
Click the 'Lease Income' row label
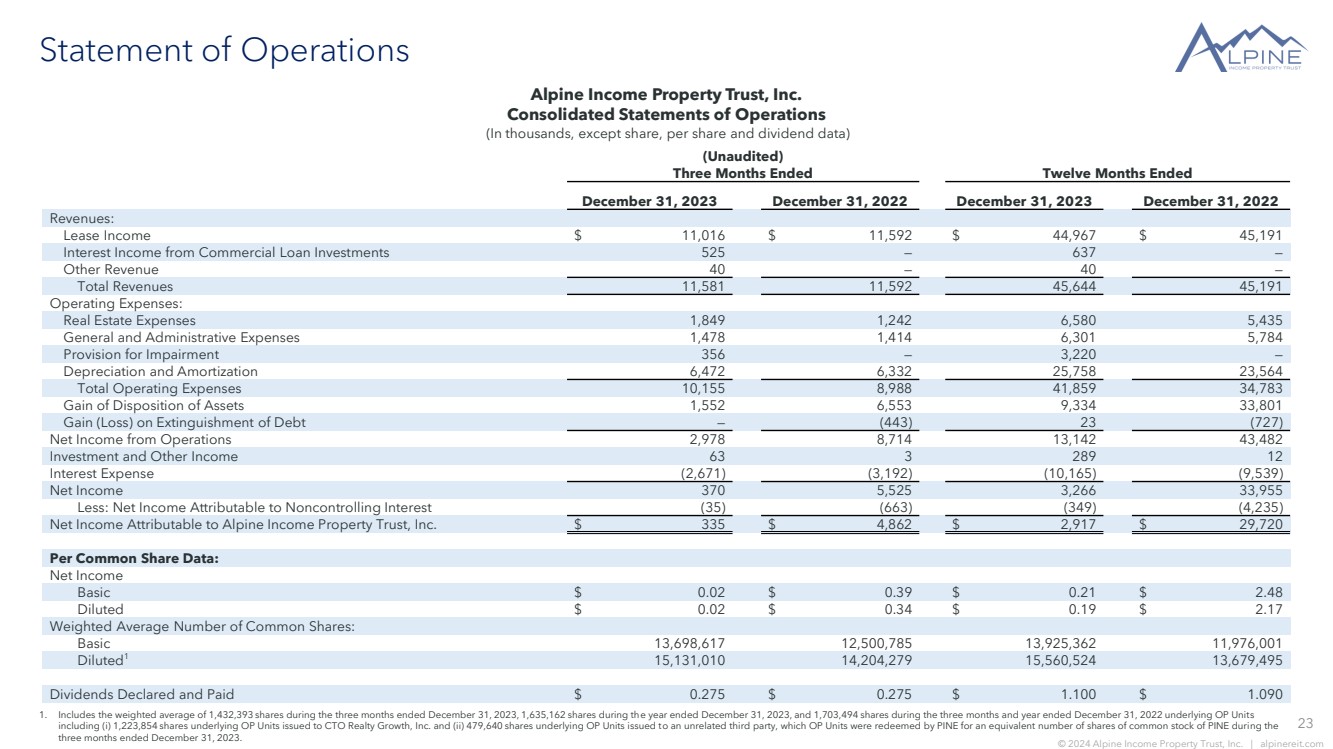[107, 235]
